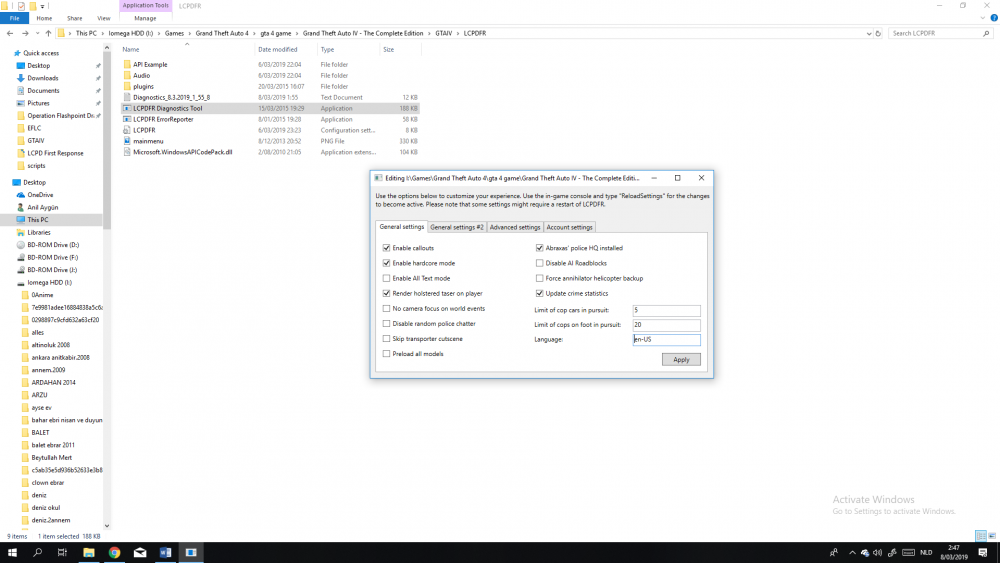Image resolution: width=1000 pixels, height=563 pixels.
Task: Expand breadcrumb arrow after Games
Action: tap(189, 33)
